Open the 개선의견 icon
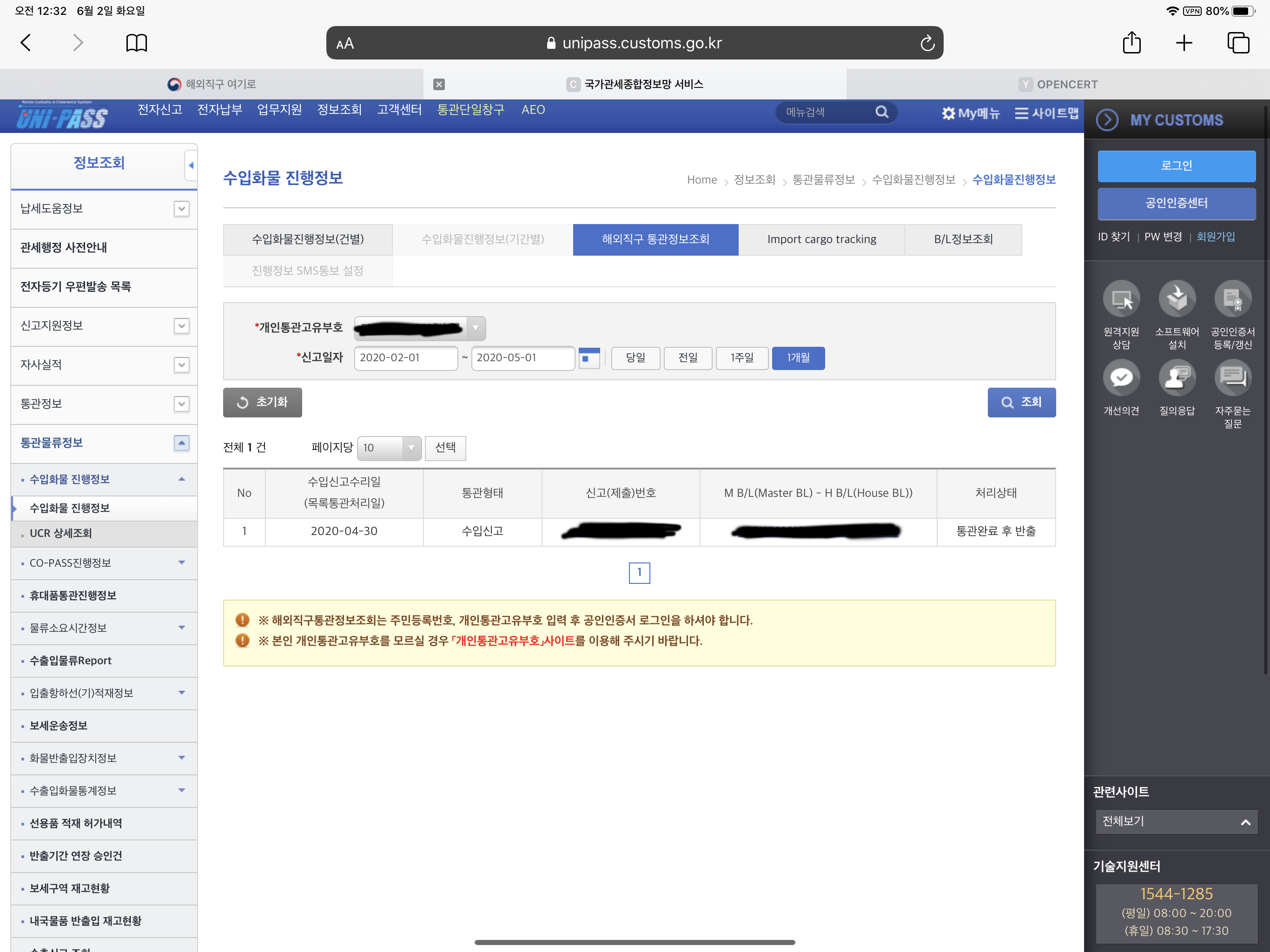This screenshot has width=1270, height=952. [x=1121, y=378]
